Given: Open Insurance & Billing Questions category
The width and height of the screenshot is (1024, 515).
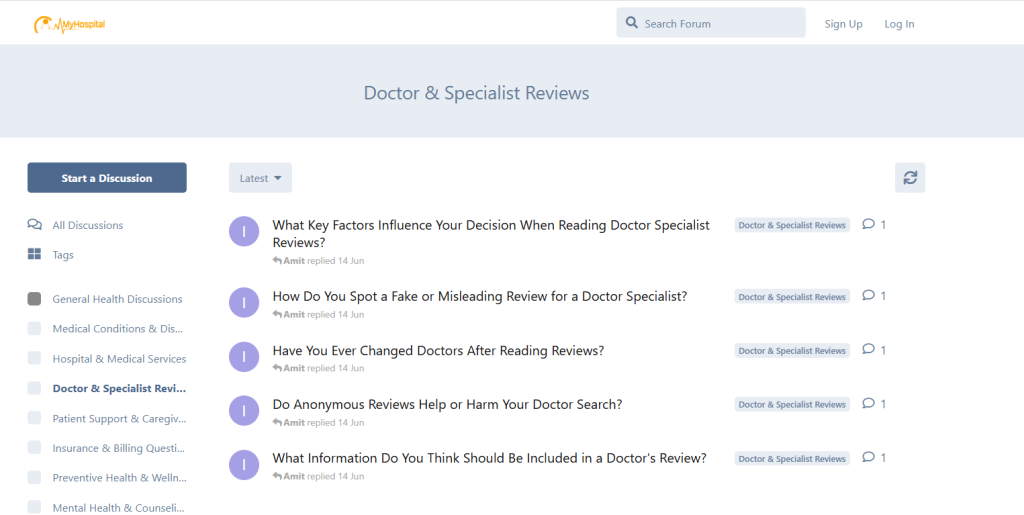Looking at the screenshot, I should click(118, 449).
